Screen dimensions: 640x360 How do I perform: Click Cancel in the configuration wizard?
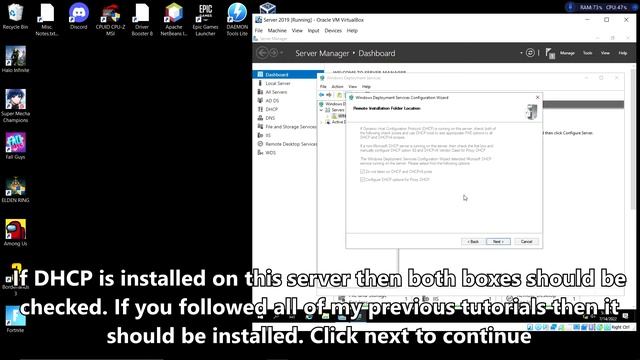(x=527, y=242)
